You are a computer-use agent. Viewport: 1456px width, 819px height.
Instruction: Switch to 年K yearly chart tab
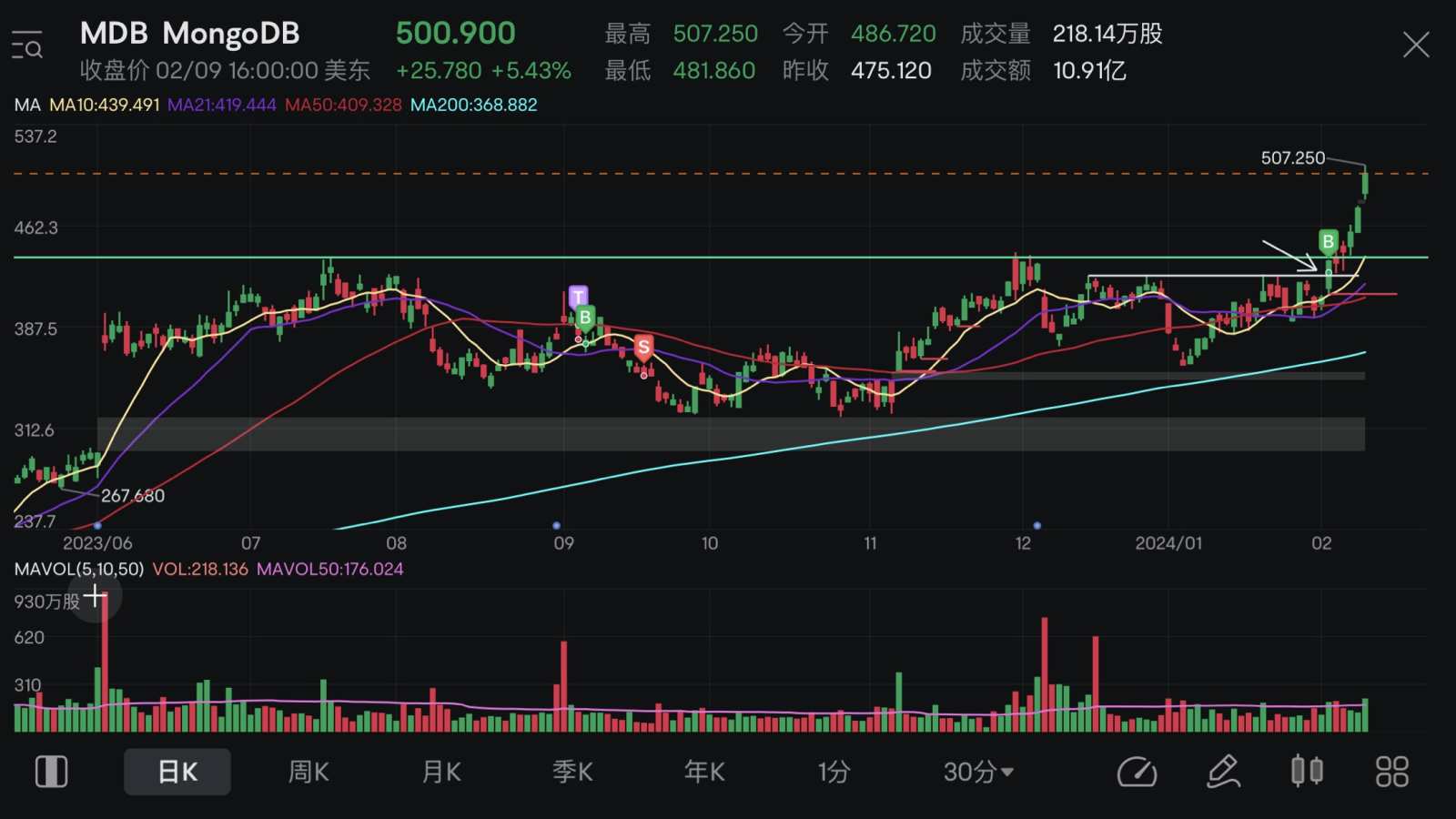click(x=704, y=772)
